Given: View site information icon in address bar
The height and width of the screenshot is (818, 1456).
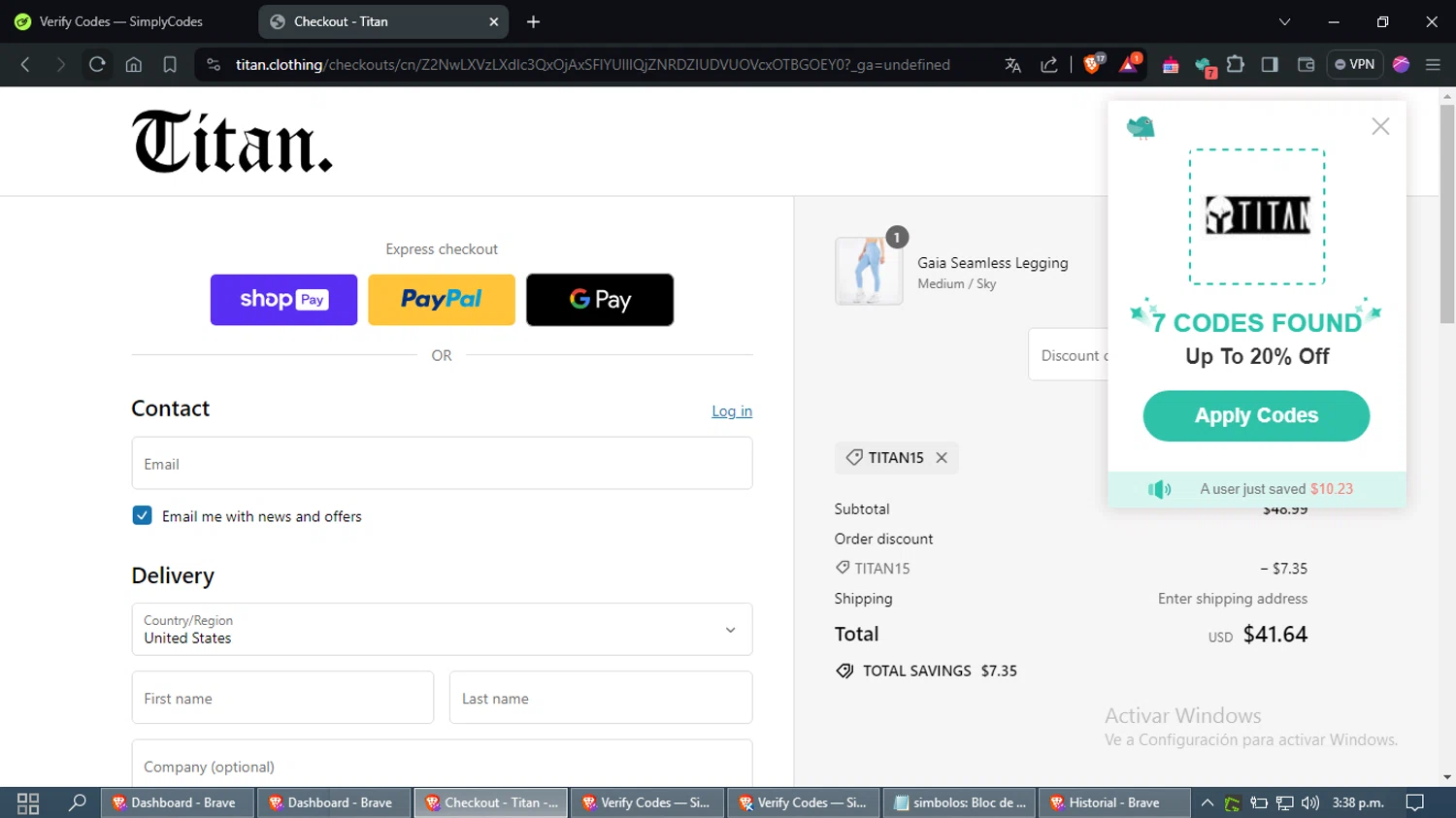Looking at the screenshot, I should pyautogui.click(x=214, y=65).
